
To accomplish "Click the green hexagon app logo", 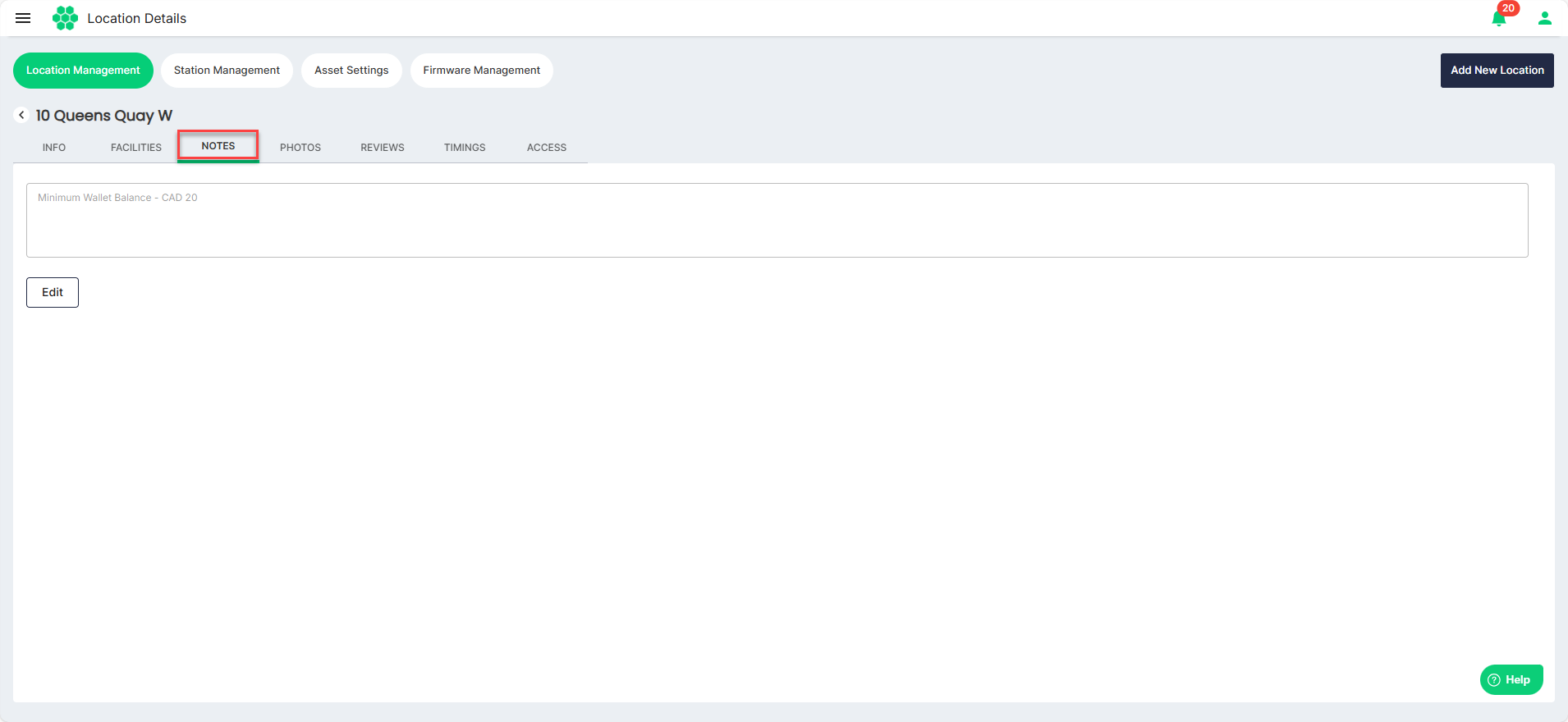I will 65,18.
